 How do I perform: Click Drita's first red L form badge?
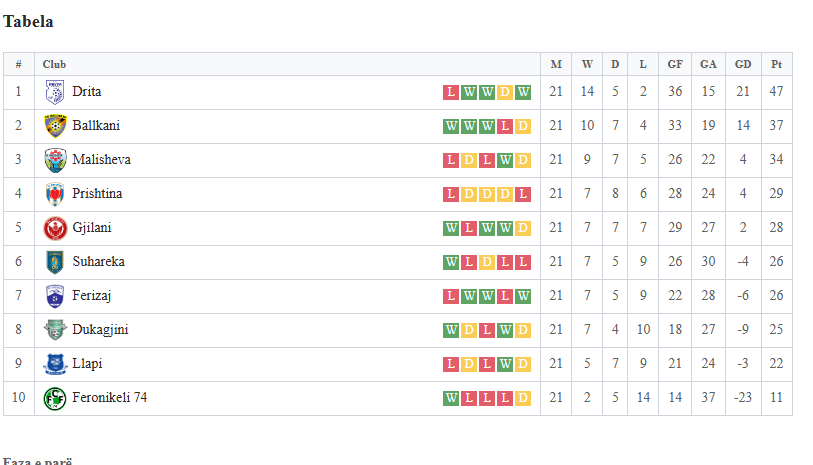[x=451, y=92]
